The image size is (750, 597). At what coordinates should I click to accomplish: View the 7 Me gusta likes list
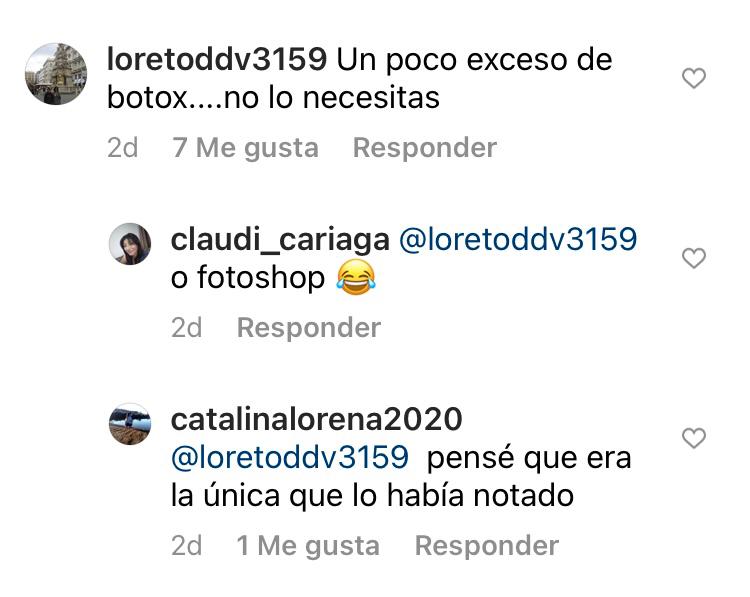(245, 148)
